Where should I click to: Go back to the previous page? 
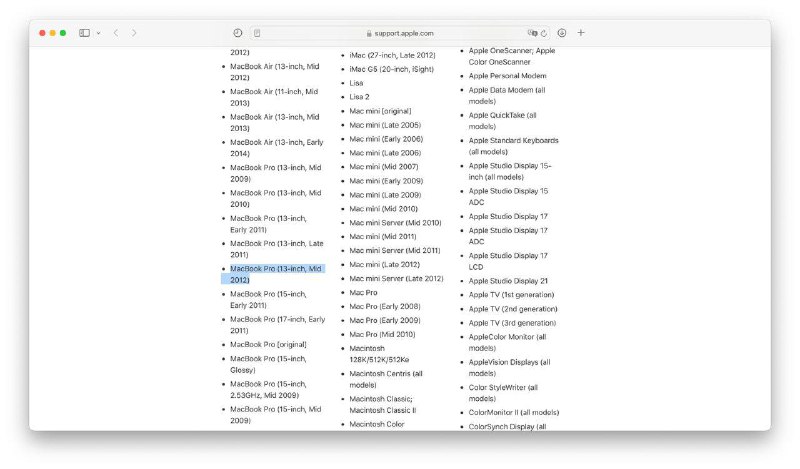pos(116,33)
